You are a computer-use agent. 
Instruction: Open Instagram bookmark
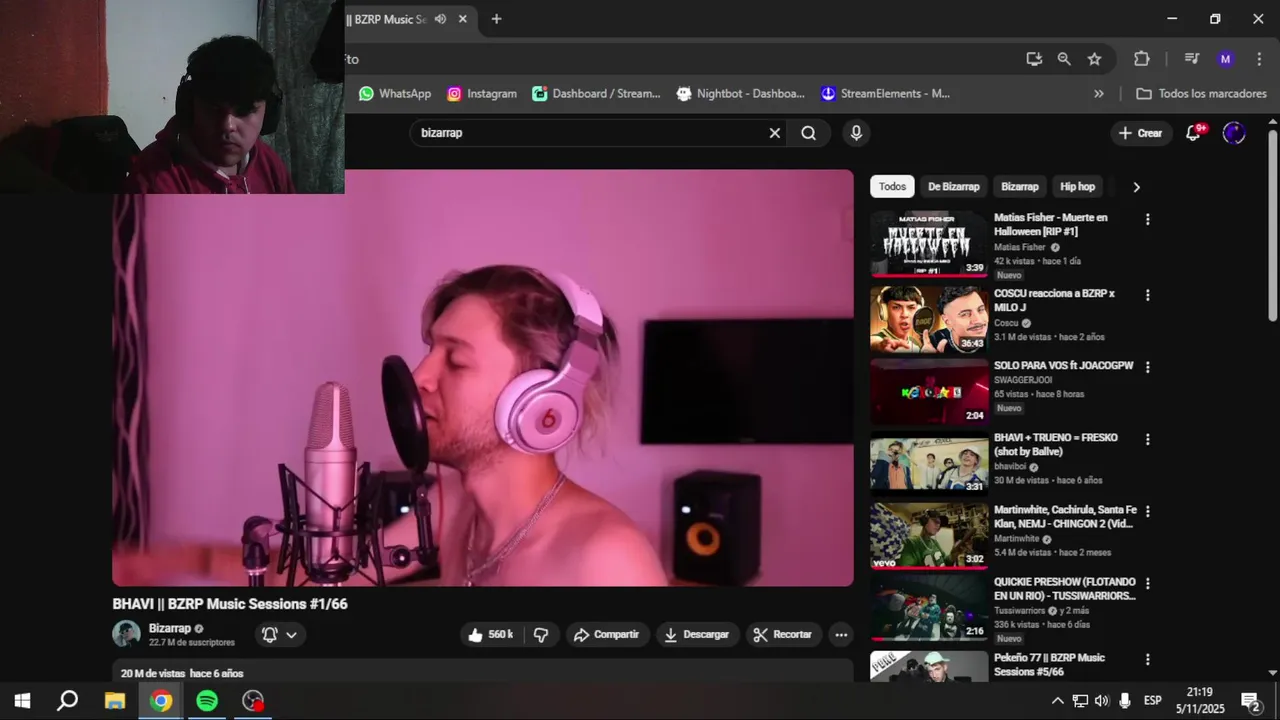[x=482, y=93]
